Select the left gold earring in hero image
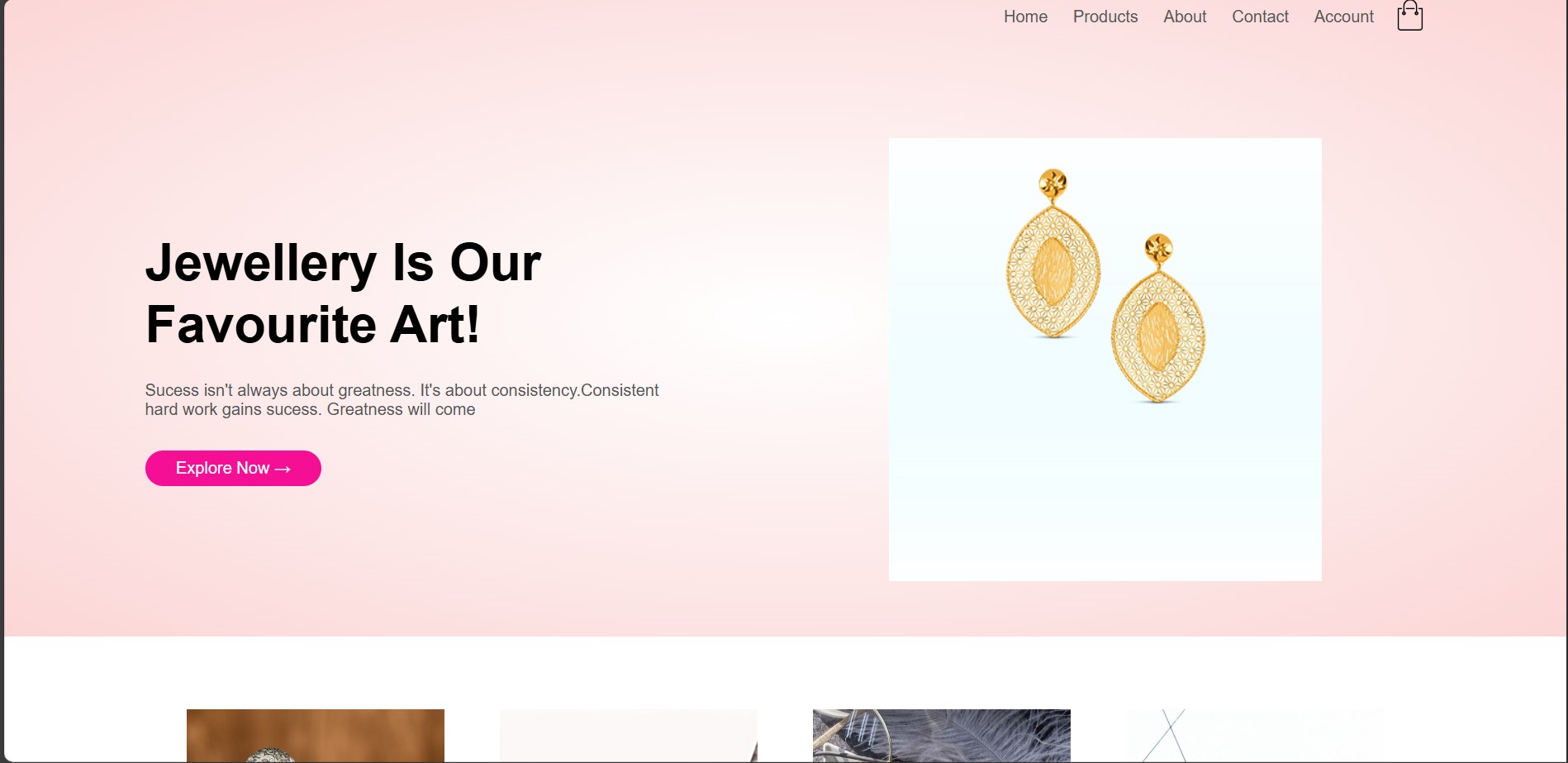The height and width of the screenshot is (763, 1568). pos(1053,255)
